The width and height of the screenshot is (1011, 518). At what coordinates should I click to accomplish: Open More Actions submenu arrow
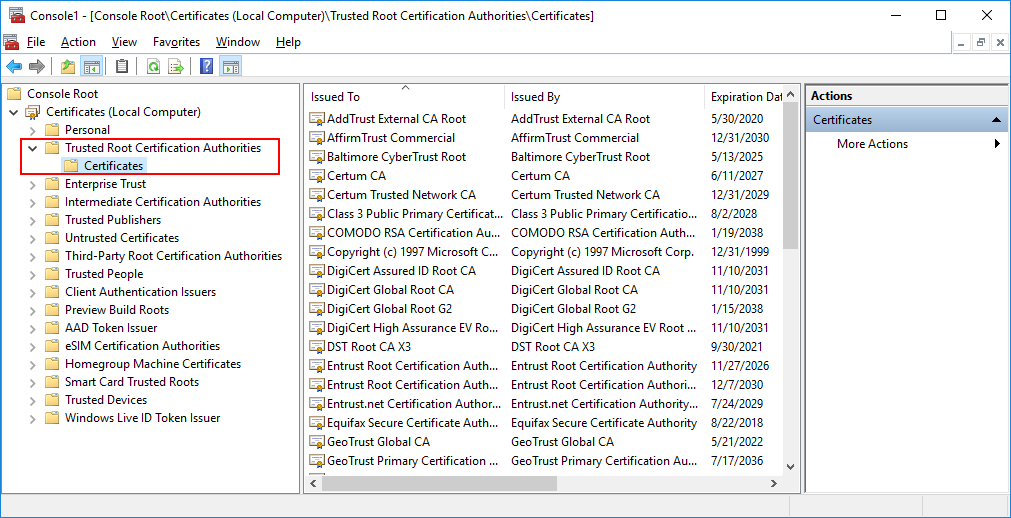998,144
